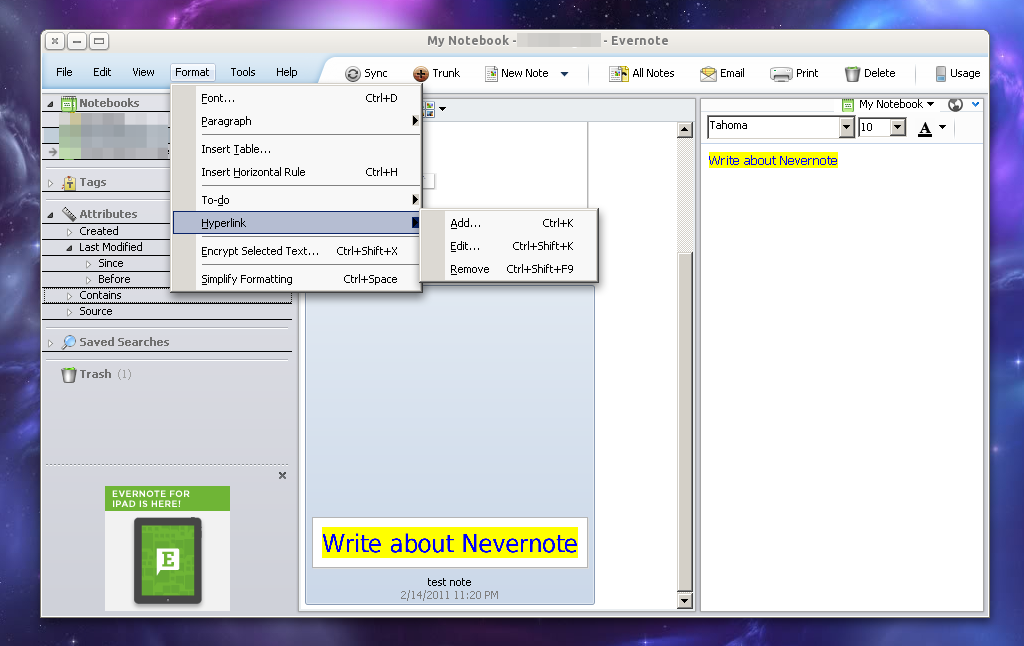Expand the Created attribute

[x=69, y=232]
